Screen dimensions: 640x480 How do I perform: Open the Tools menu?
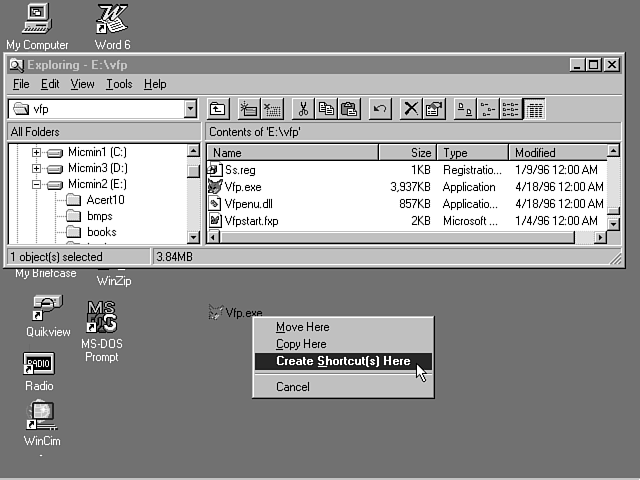[119, 85]
